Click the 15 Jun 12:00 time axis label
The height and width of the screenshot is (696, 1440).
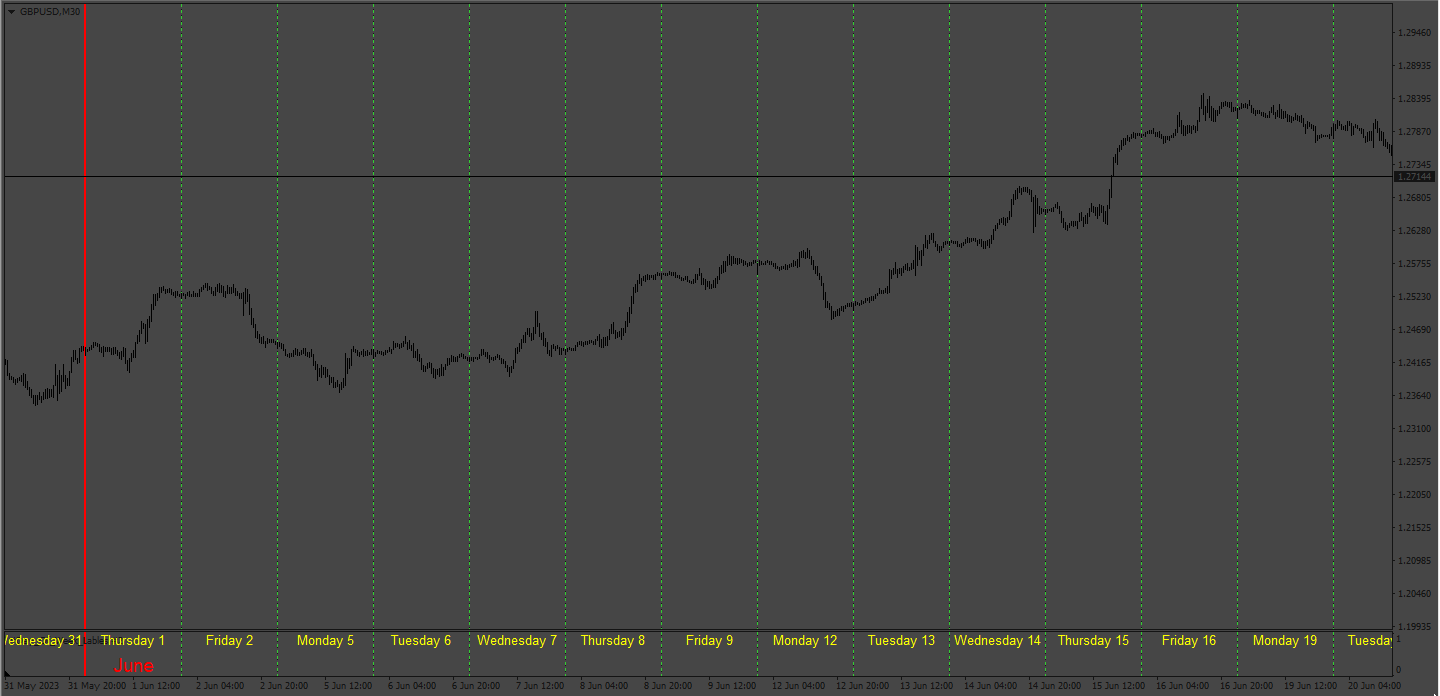point(1119,686)
